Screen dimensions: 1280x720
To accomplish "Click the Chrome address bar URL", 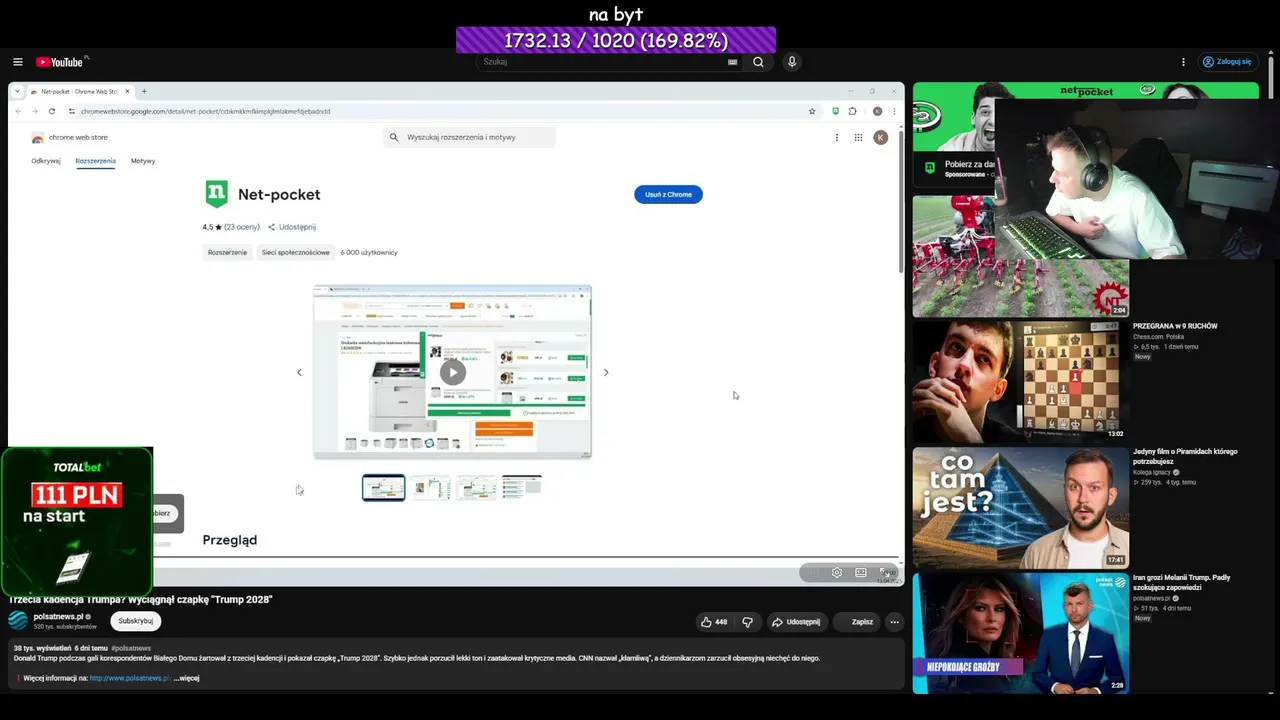I will click(x=205, y=111).
